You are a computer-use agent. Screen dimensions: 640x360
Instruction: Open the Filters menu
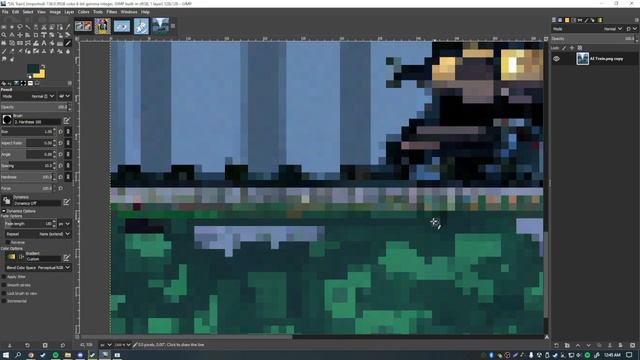point(111,12)
